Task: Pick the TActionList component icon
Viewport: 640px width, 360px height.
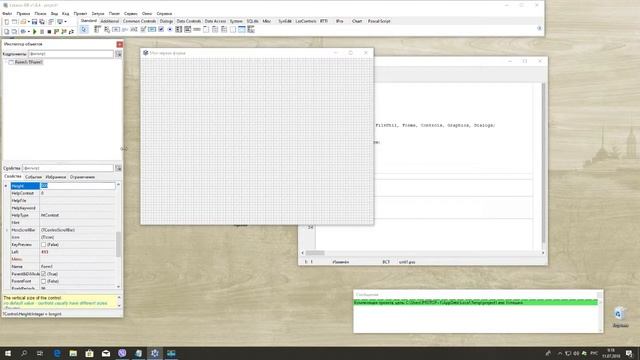Action: coord(251,29)
